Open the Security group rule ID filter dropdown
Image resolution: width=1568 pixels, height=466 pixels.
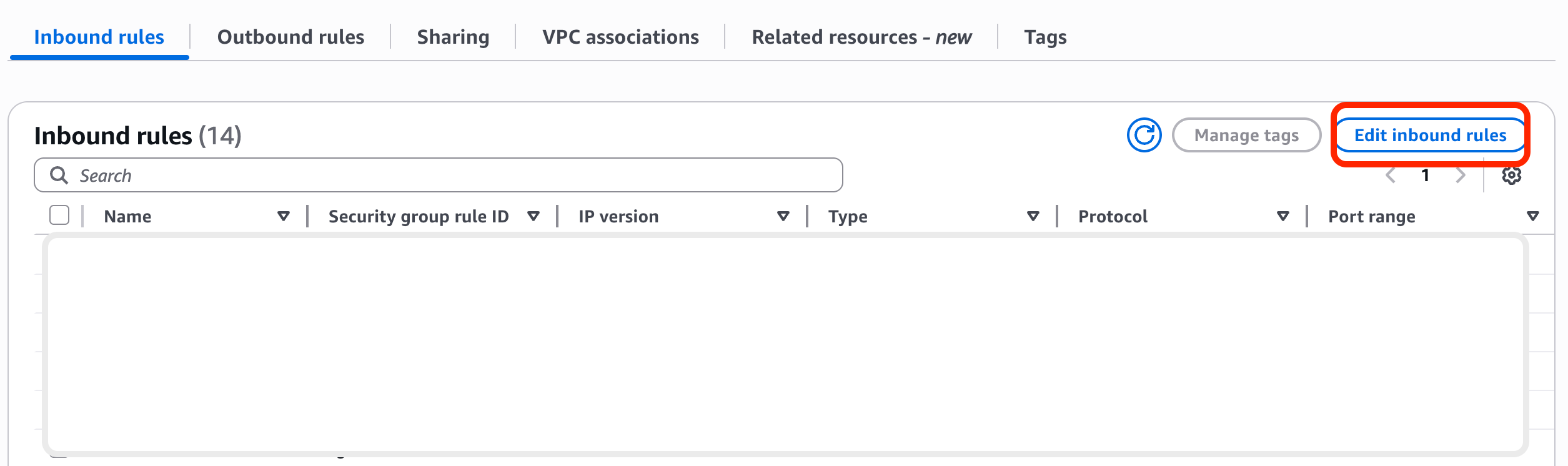click(534, 216)
